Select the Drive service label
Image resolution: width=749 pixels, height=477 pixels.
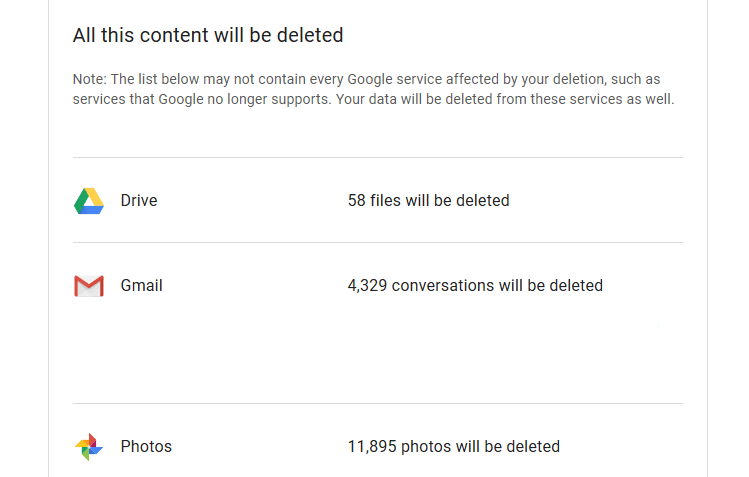point(139,200)
